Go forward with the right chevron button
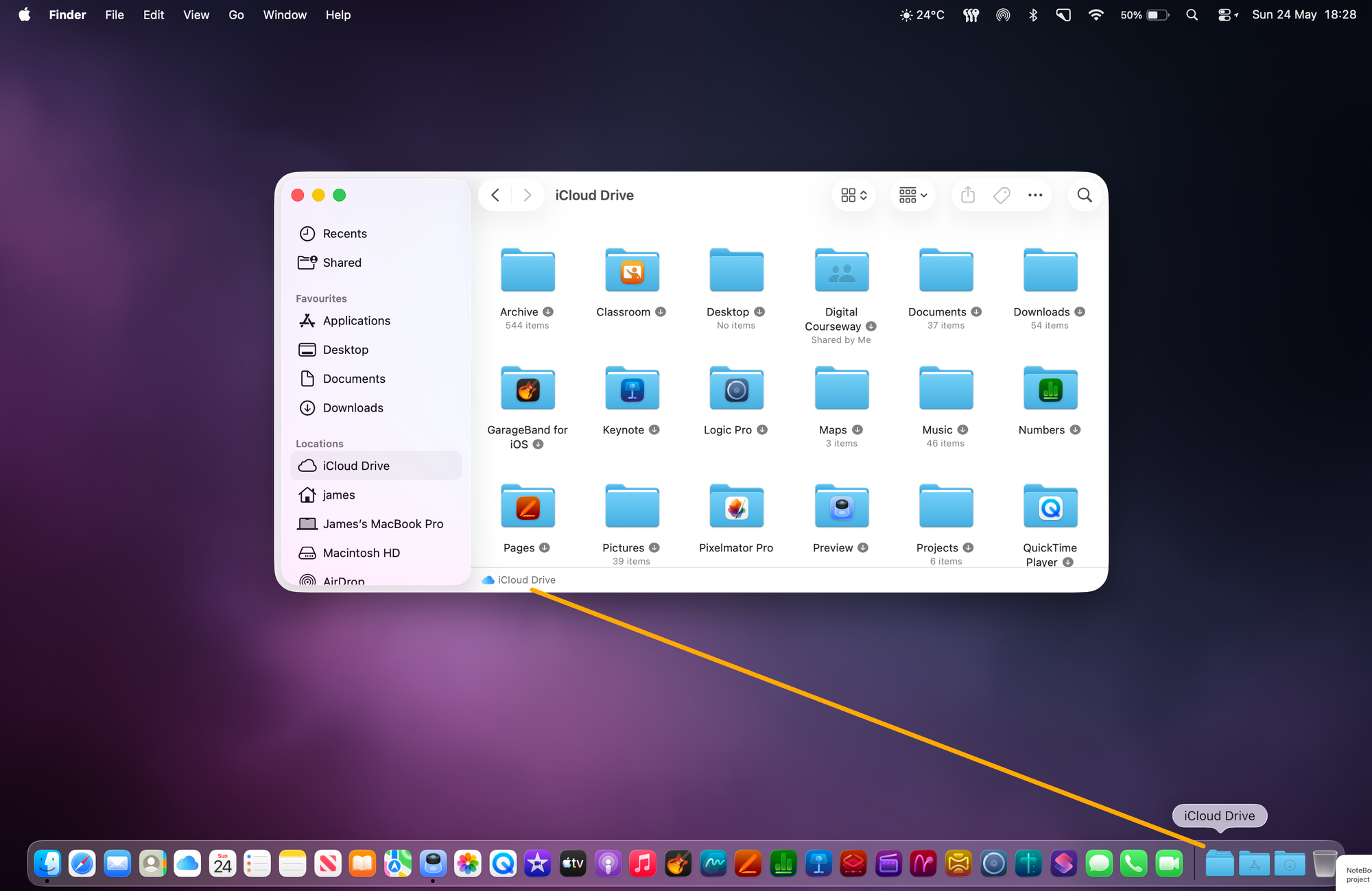This screenshot has height=891, width=1372. [527, 195]
